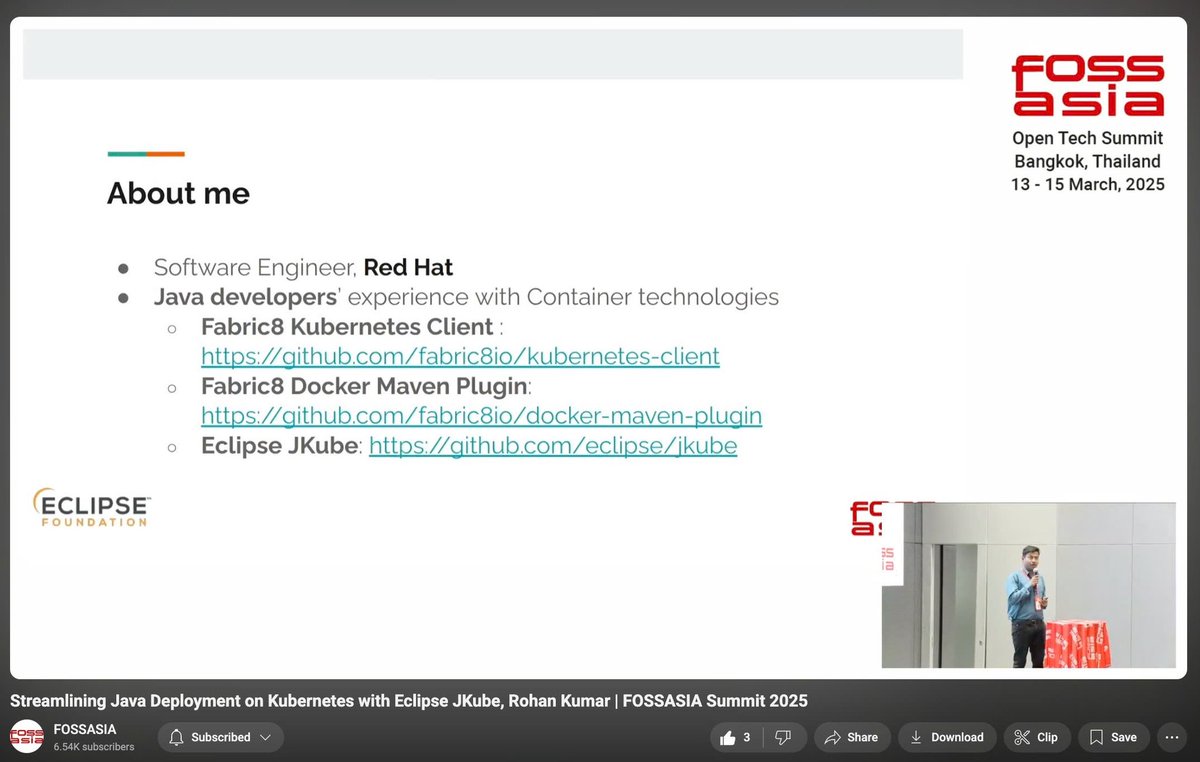1200x762 pixels.
Task: Click the Eclipse Foundation logo on slide
Action: click(92, 507)
